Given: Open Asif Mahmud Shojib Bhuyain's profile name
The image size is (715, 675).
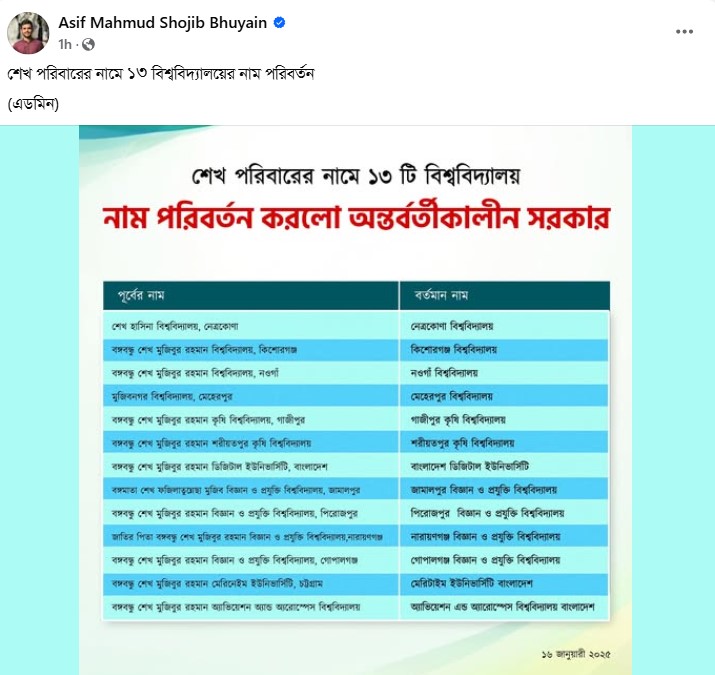Looking at the screenshot, I should tap(163, 22).
